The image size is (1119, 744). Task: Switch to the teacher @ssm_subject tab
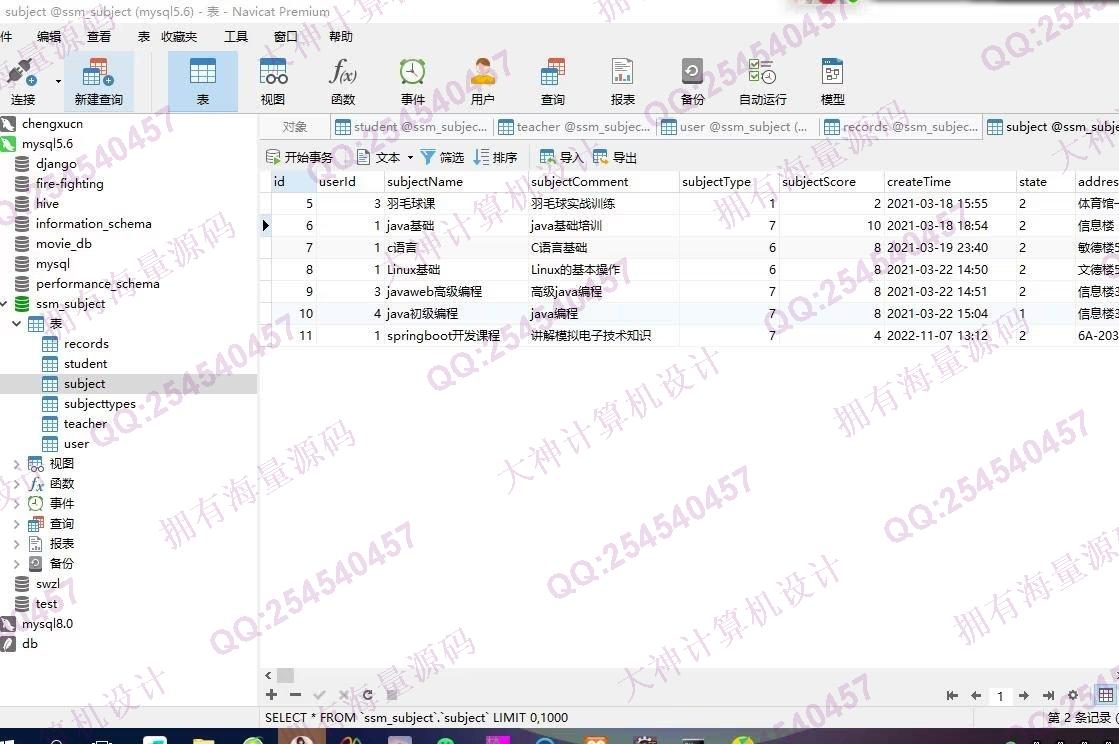(x=574, y=127)
